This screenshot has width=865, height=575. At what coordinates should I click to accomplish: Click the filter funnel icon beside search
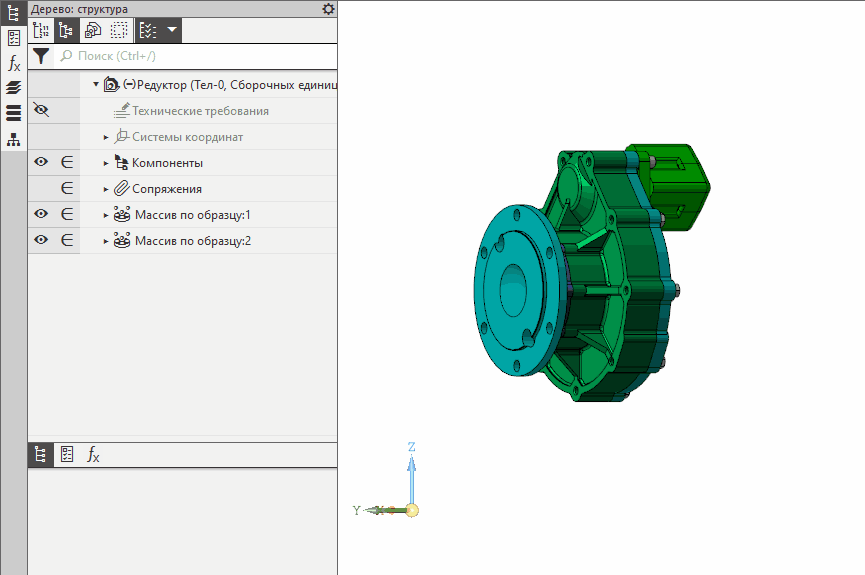pyautogui.click(x=41, y=56)
